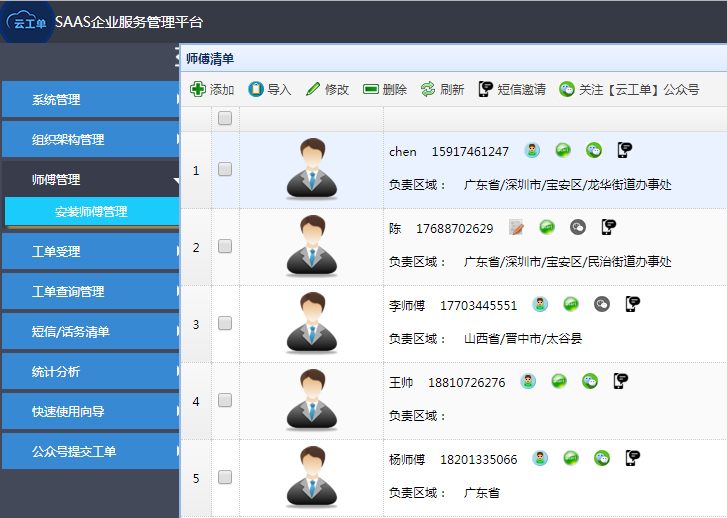The height and width of the screenshot is (518, 727).
Task: Click the notepad edit icon in 陈's row
Action: pyautogui.click(x=516, y=227)
